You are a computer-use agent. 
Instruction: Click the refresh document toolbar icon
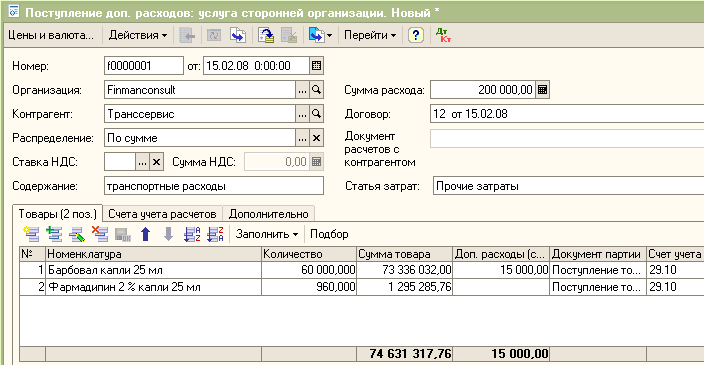(214, 35)
